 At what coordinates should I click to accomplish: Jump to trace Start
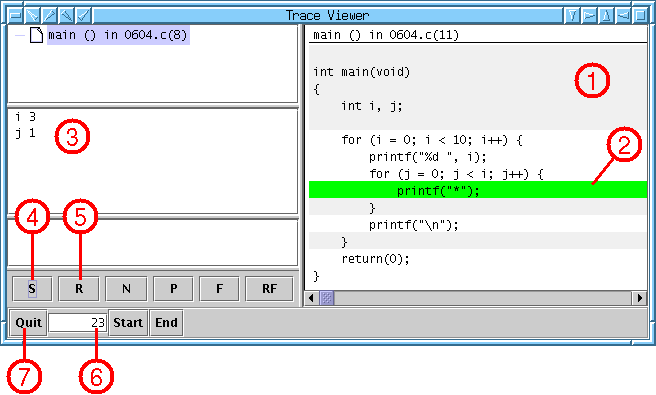128,323
